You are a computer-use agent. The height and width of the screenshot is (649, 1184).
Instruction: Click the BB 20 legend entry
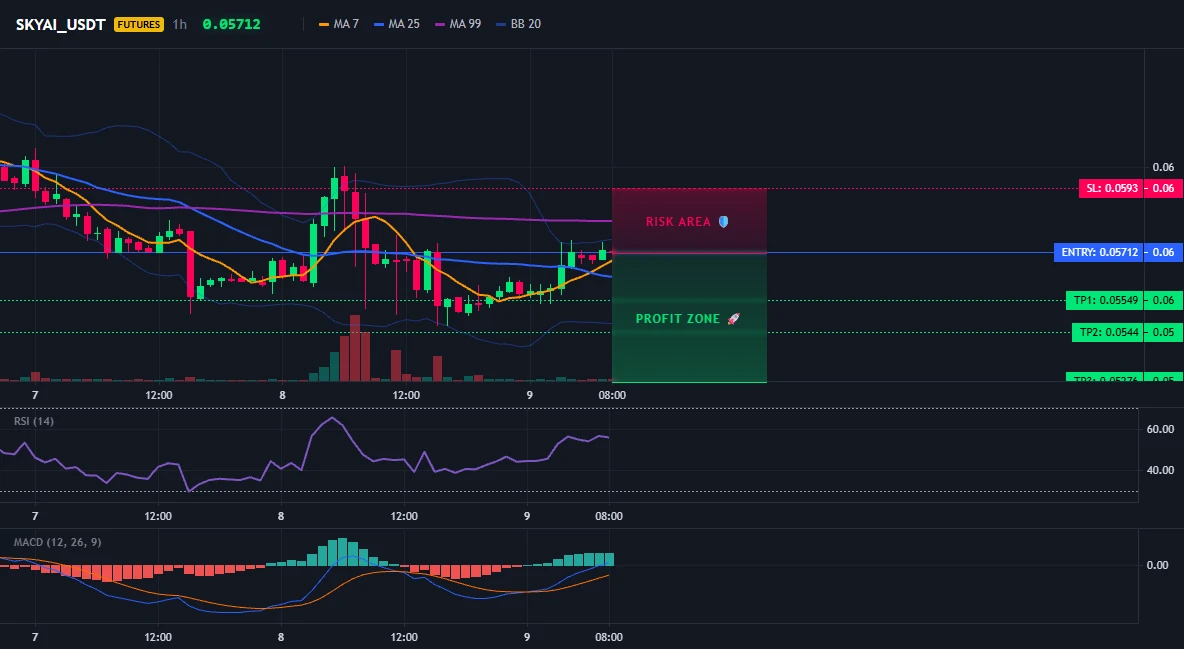518,24
